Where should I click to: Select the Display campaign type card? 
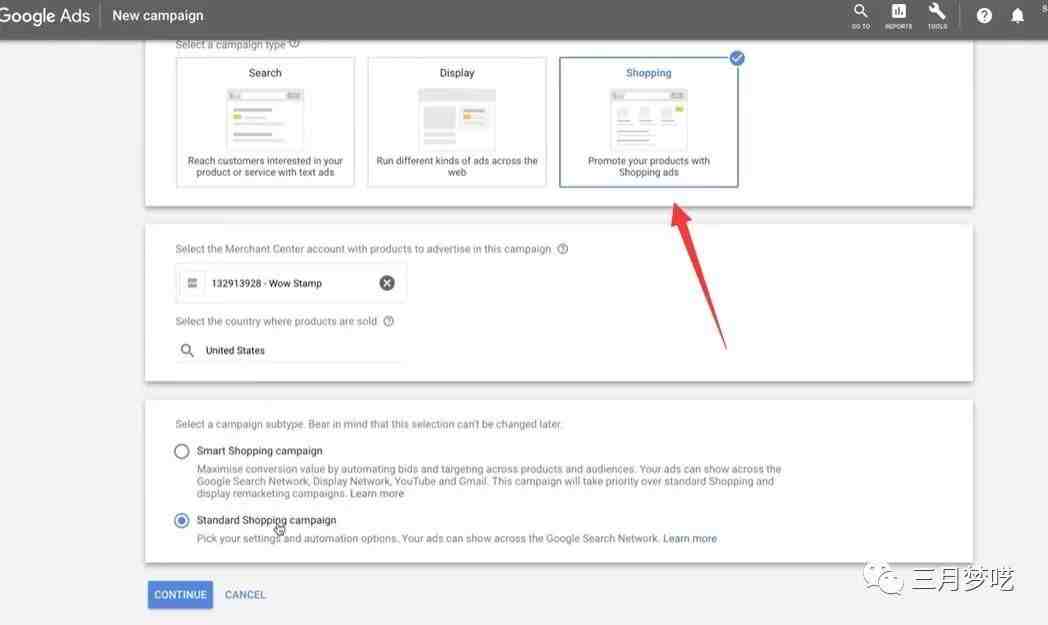(x=456, y=122)
